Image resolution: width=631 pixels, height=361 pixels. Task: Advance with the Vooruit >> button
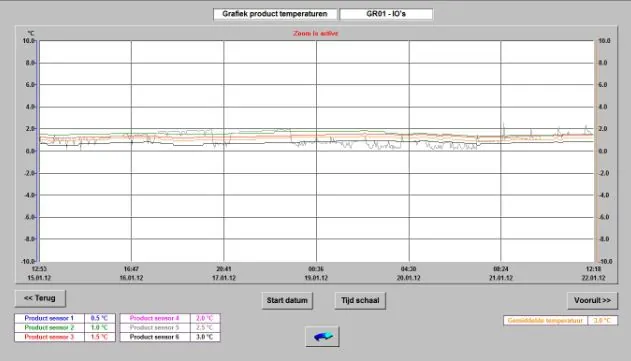[592, 301]
